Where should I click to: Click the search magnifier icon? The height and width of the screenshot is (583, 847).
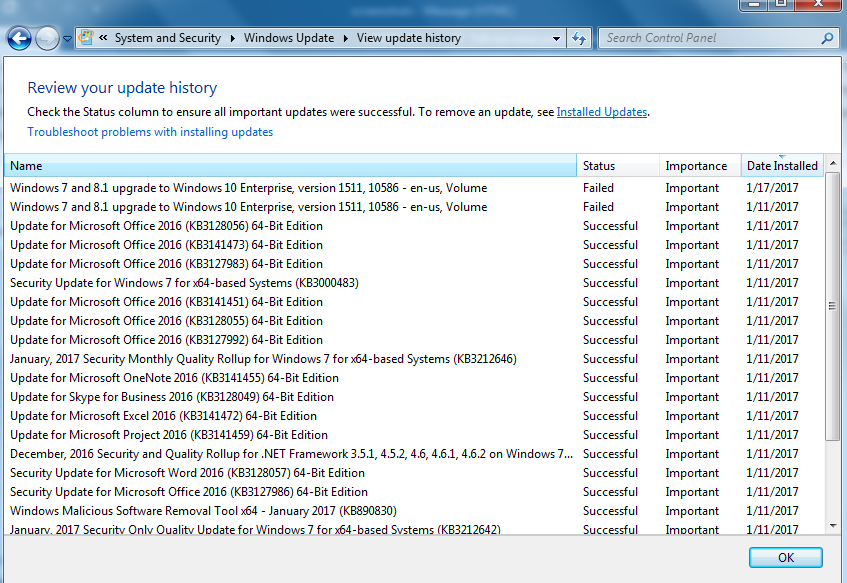827,38
